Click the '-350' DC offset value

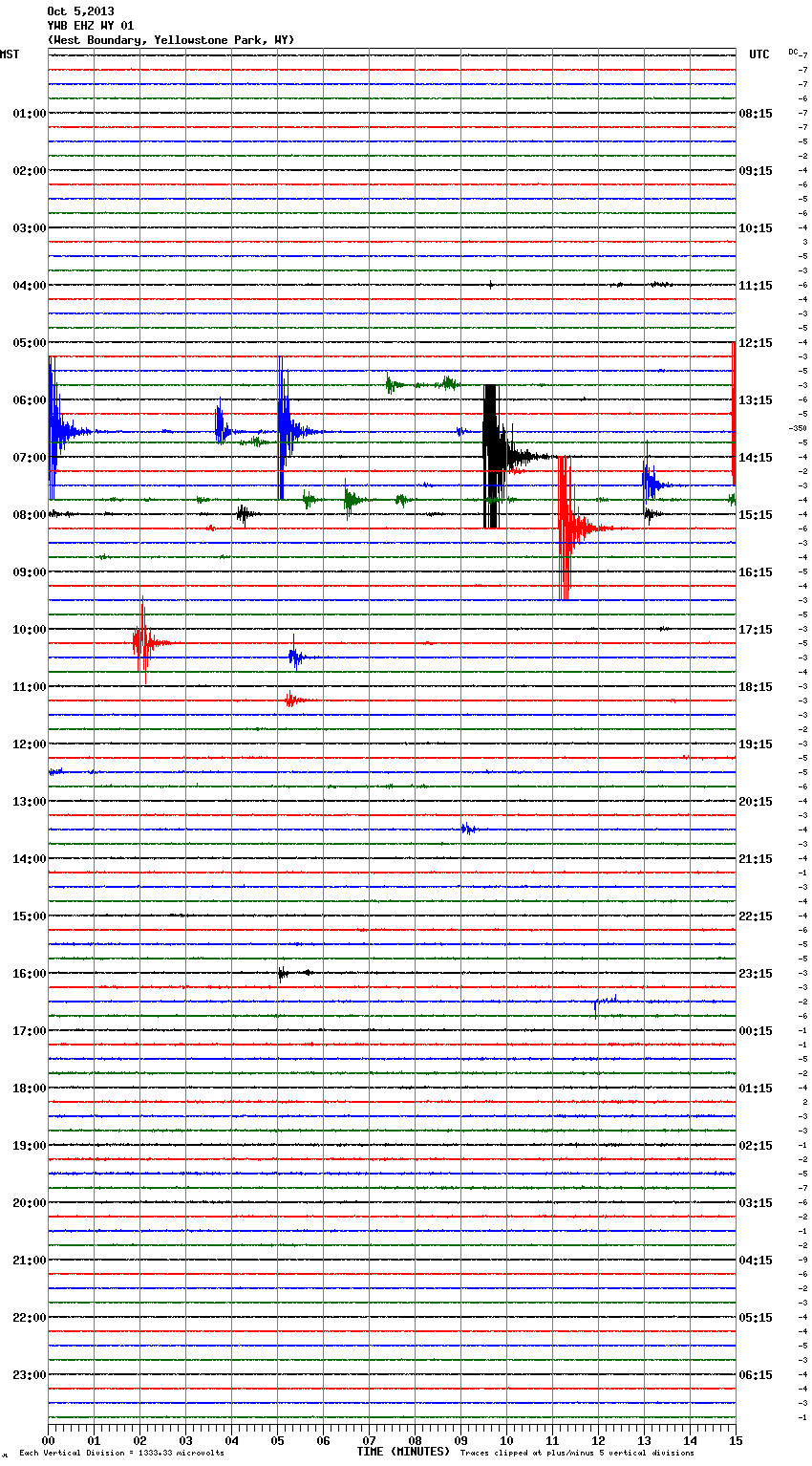[x=798, y=428]
